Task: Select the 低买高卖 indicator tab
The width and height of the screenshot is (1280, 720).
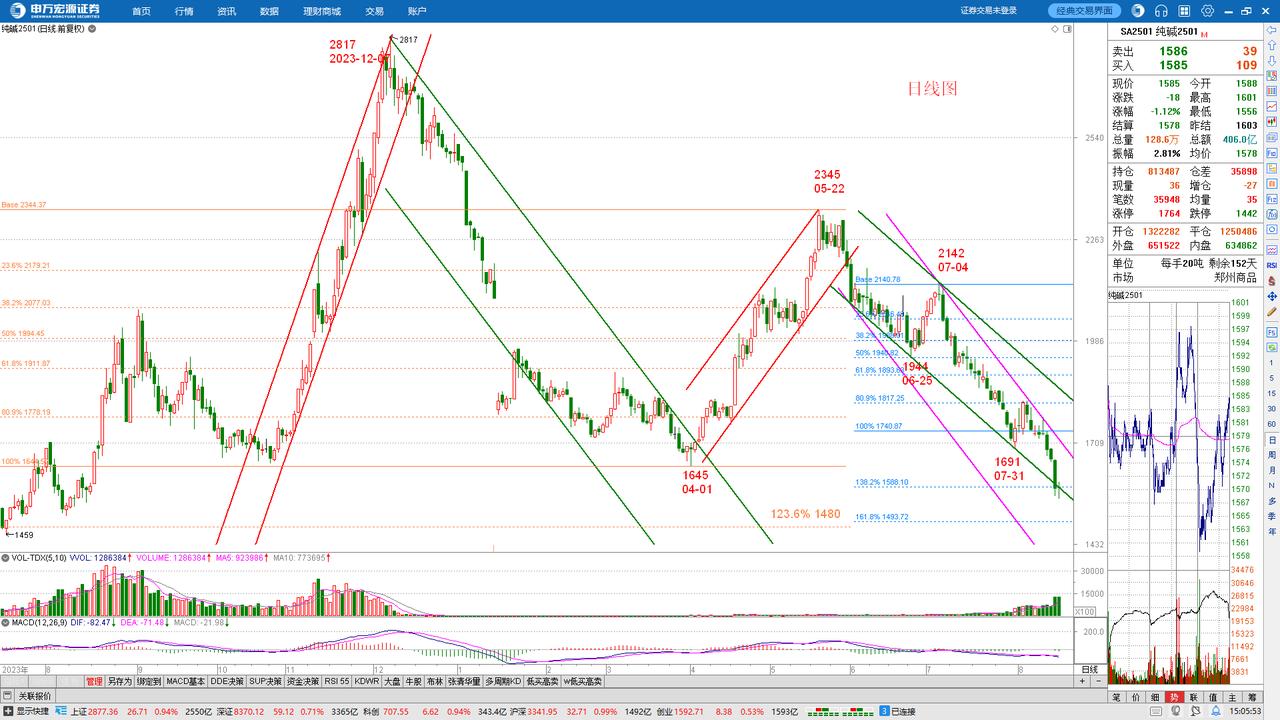Action: (x=543, y=681)
